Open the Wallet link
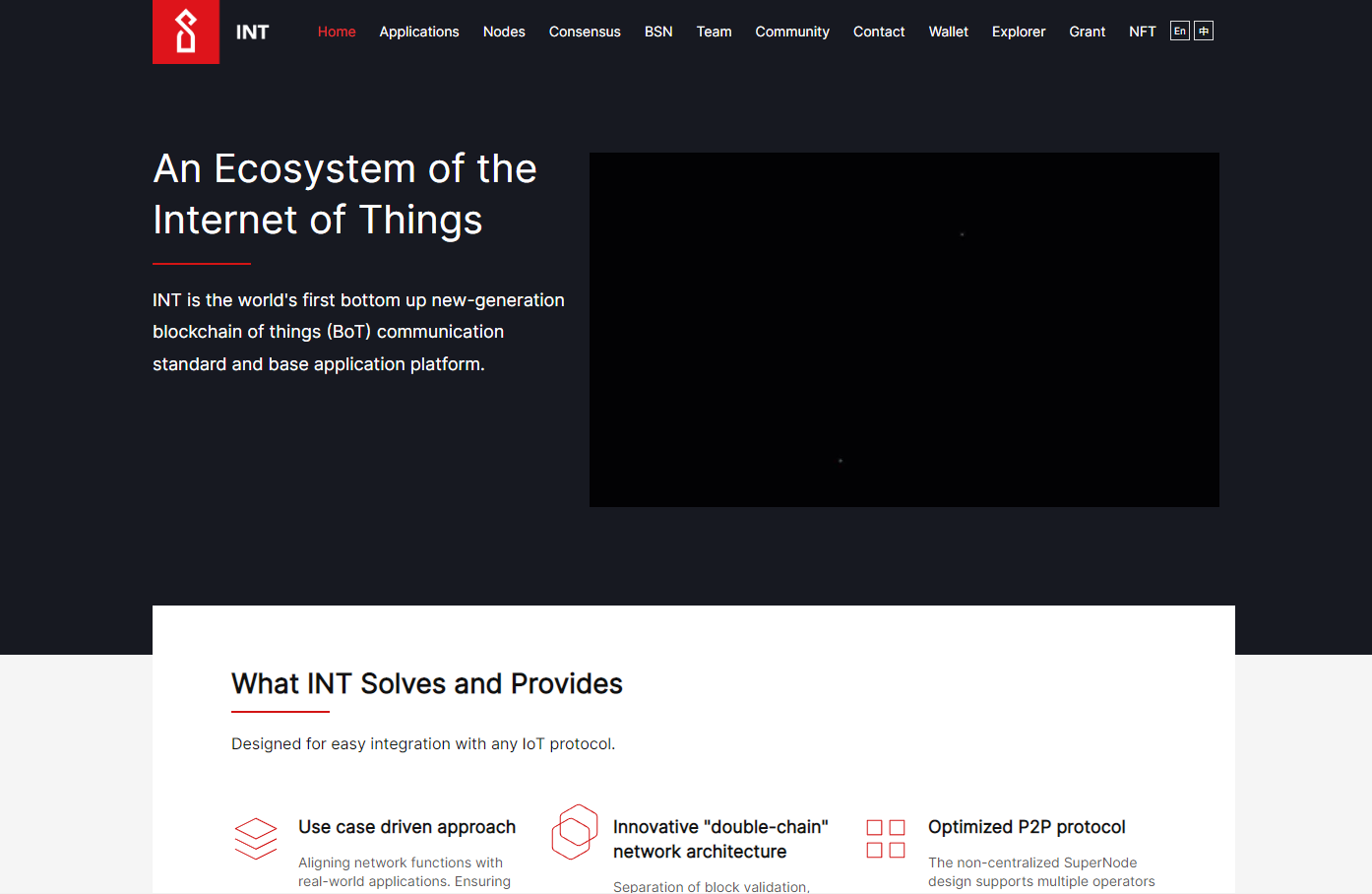 click(948, 32)
